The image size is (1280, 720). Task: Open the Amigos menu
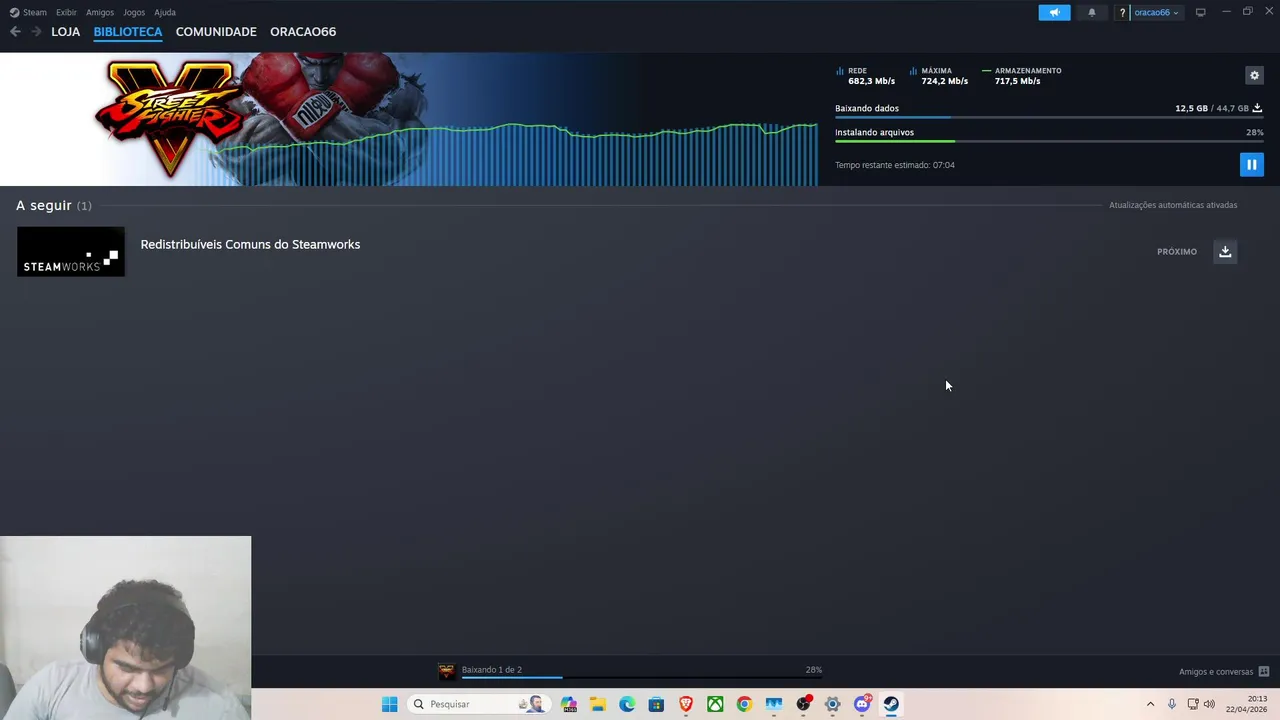click(x=100, y=12)
